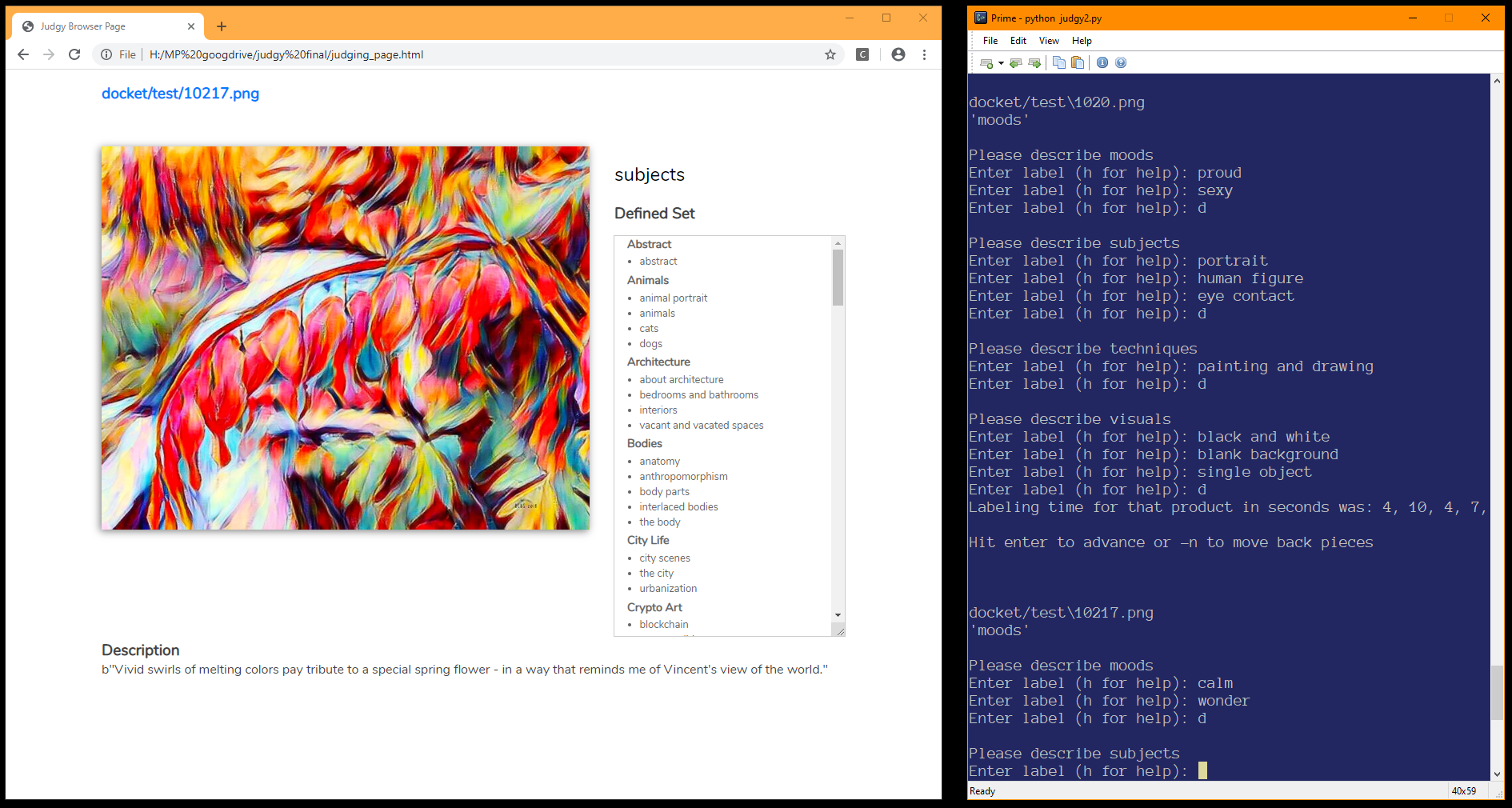Click the 'Ready' status bar text
The height and width of the screenshot is (808, 1512).
pyautogui.click(x=982, y=791)
